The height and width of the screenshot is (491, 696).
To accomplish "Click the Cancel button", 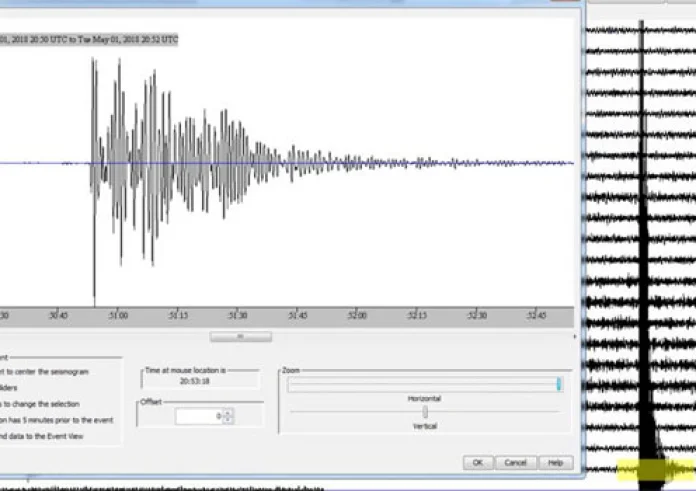I will click(515, 463).
